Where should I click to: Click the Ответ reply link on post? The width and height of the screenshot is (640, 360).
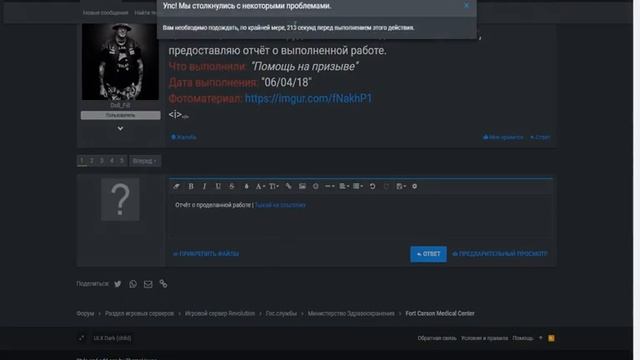[540, 137]
